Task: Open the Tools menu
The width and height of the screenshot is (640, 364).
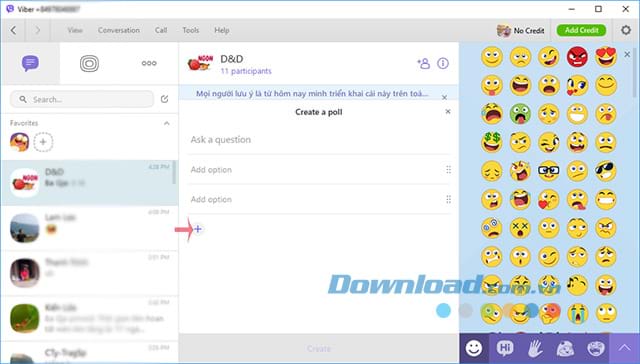Action: coord(191,30)
